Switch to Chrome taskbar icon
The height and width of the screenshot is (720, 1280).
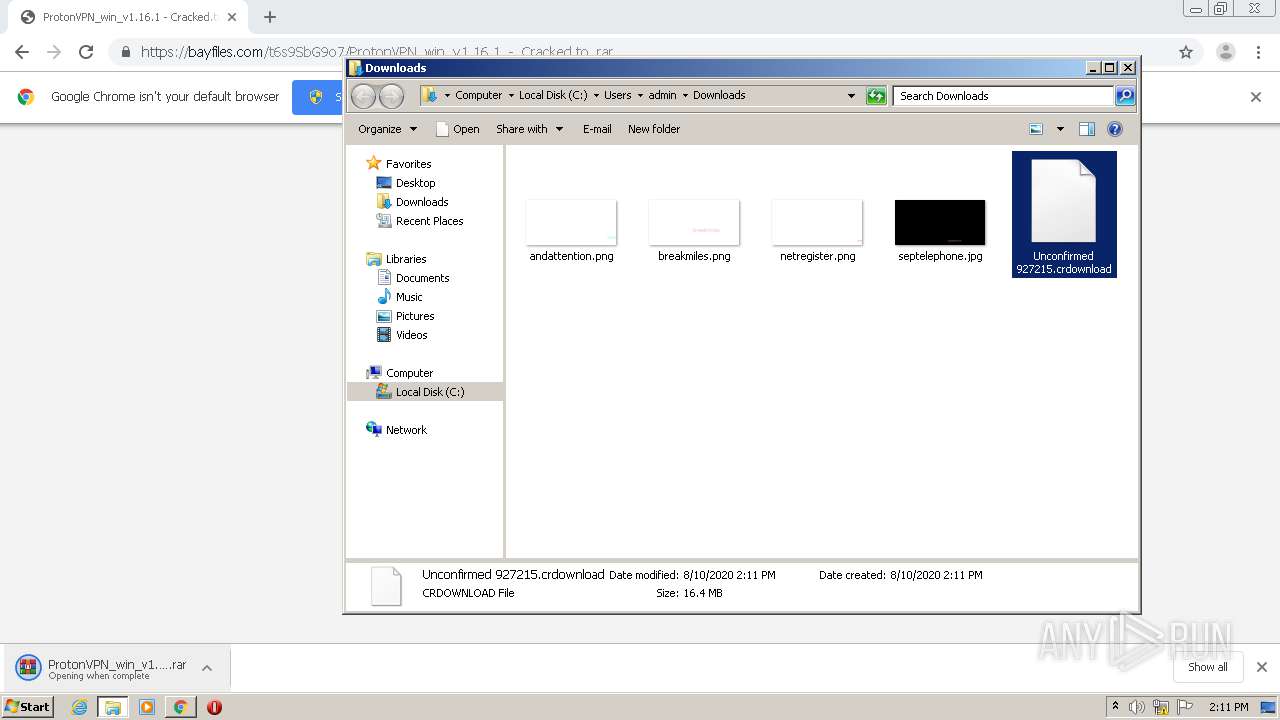[x=180, y=707]
